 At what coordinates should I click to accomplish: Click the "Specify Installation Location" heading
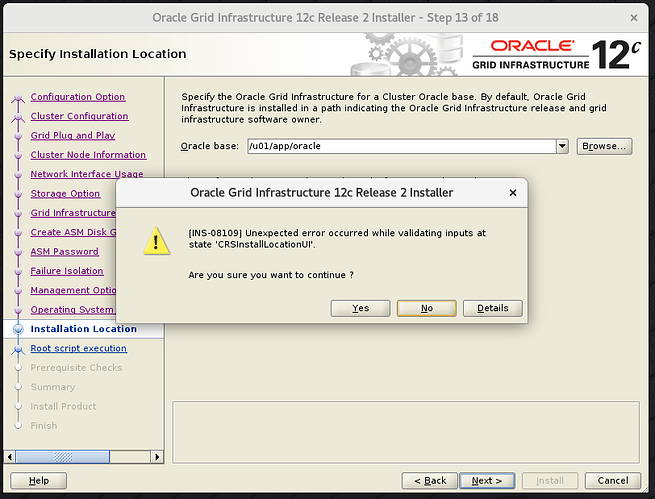(98, 54)
